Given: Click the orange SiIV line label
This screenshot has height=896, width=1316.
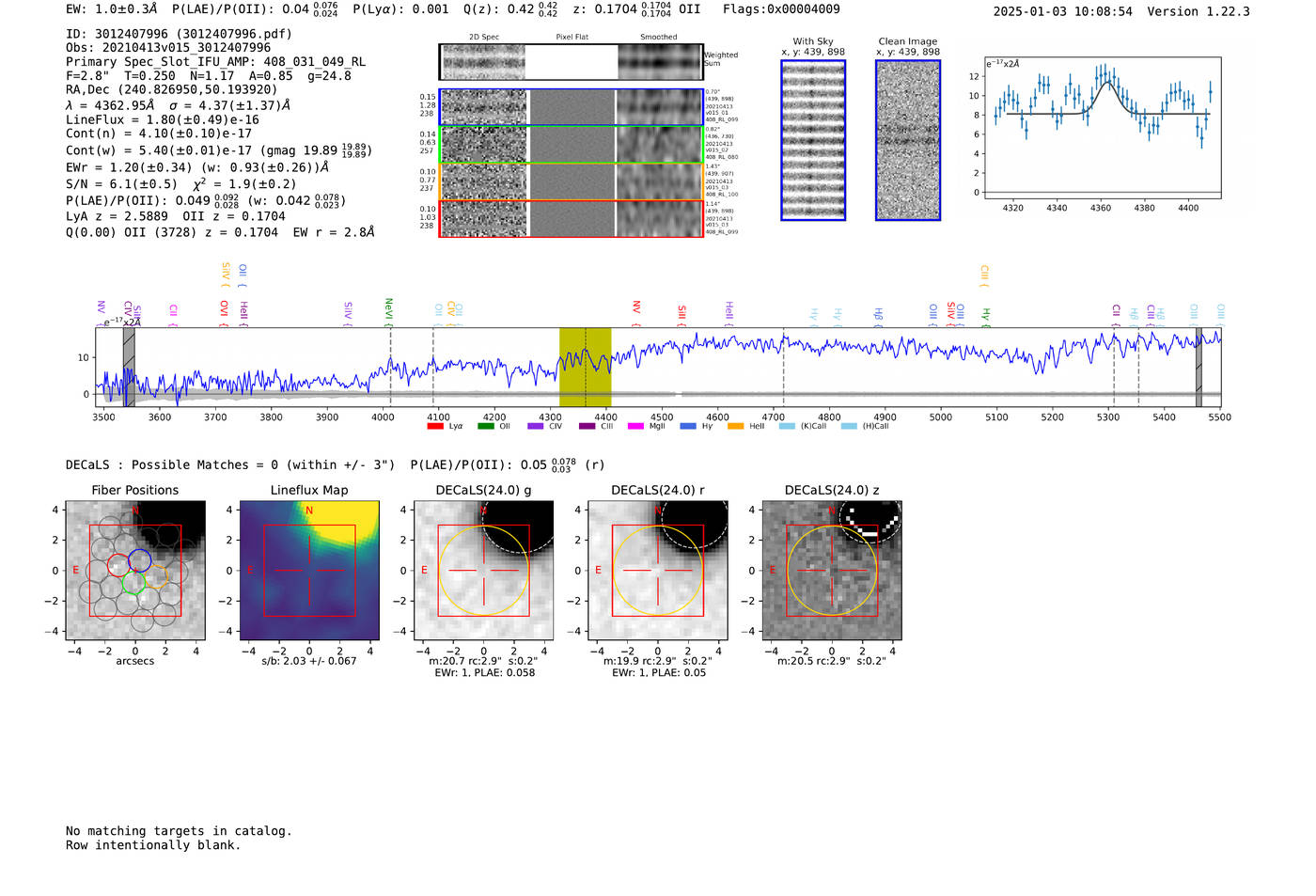Looking at the screenshot, I should 225,275.
